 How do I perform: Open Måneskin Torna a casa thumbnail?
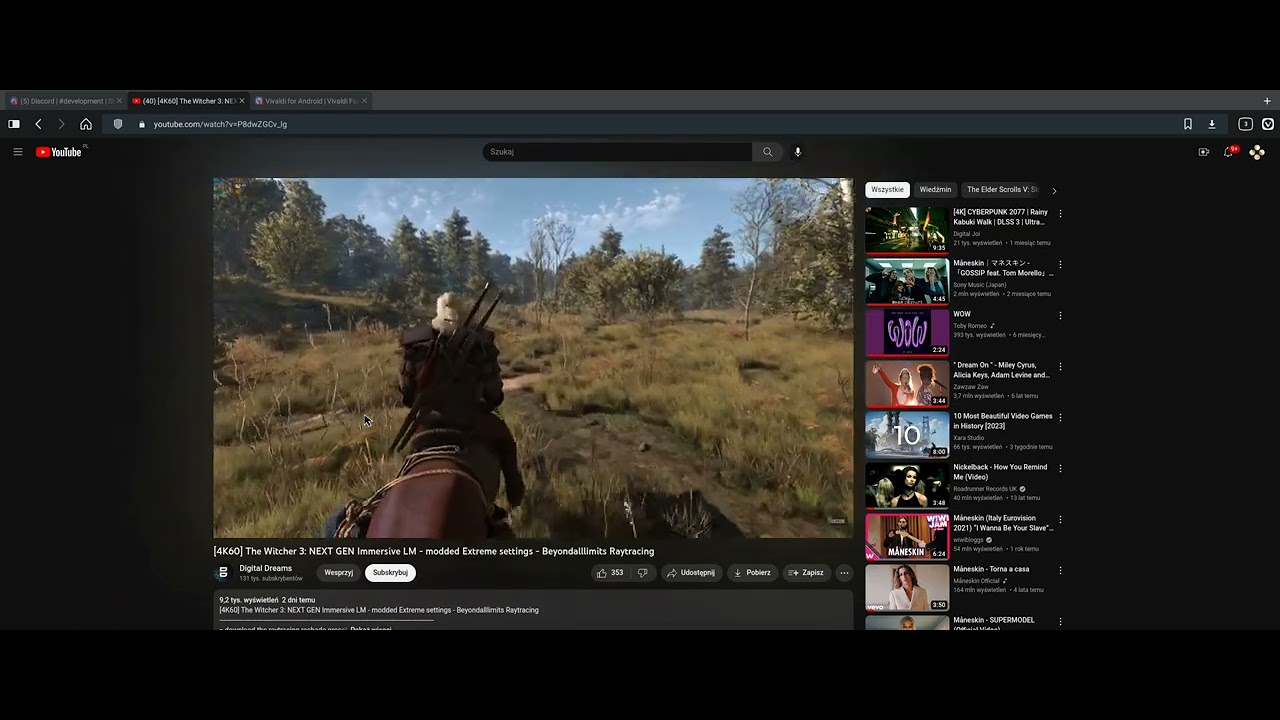click(x=907, y=587)
